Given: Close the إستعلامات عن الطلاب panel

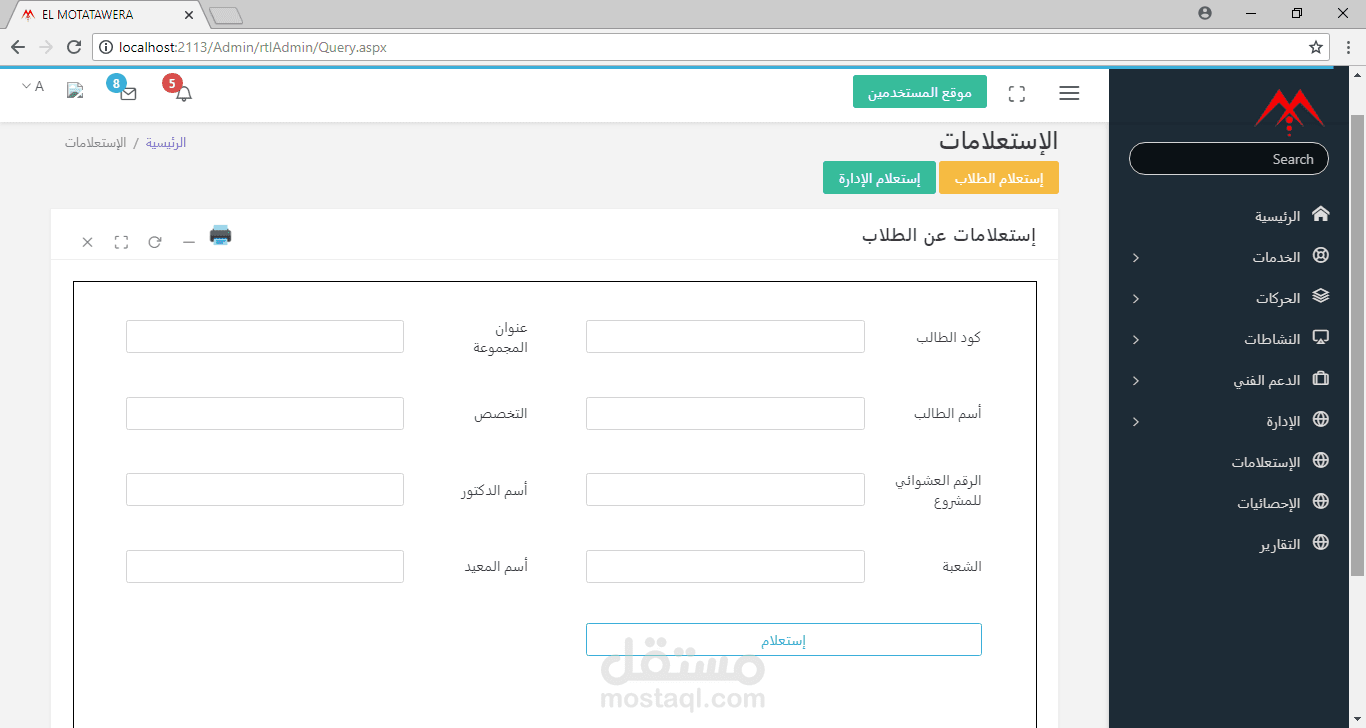Looking at the screenshot, I should 87,242.
